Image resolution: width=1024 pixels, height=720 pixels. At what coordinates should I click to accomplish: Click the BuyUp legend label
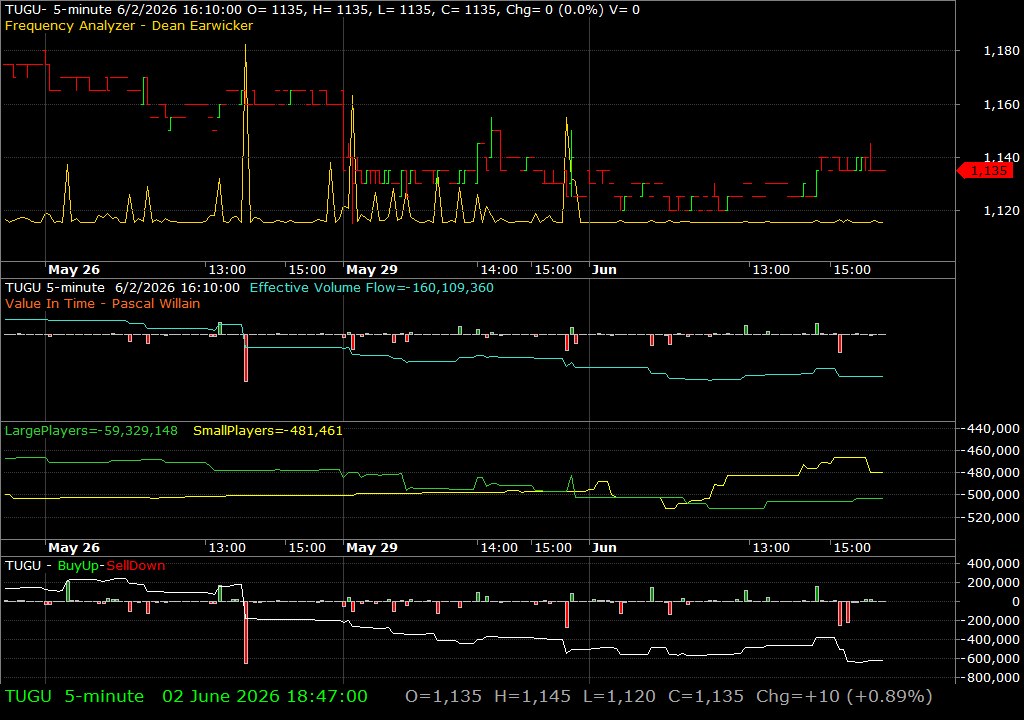78,566
